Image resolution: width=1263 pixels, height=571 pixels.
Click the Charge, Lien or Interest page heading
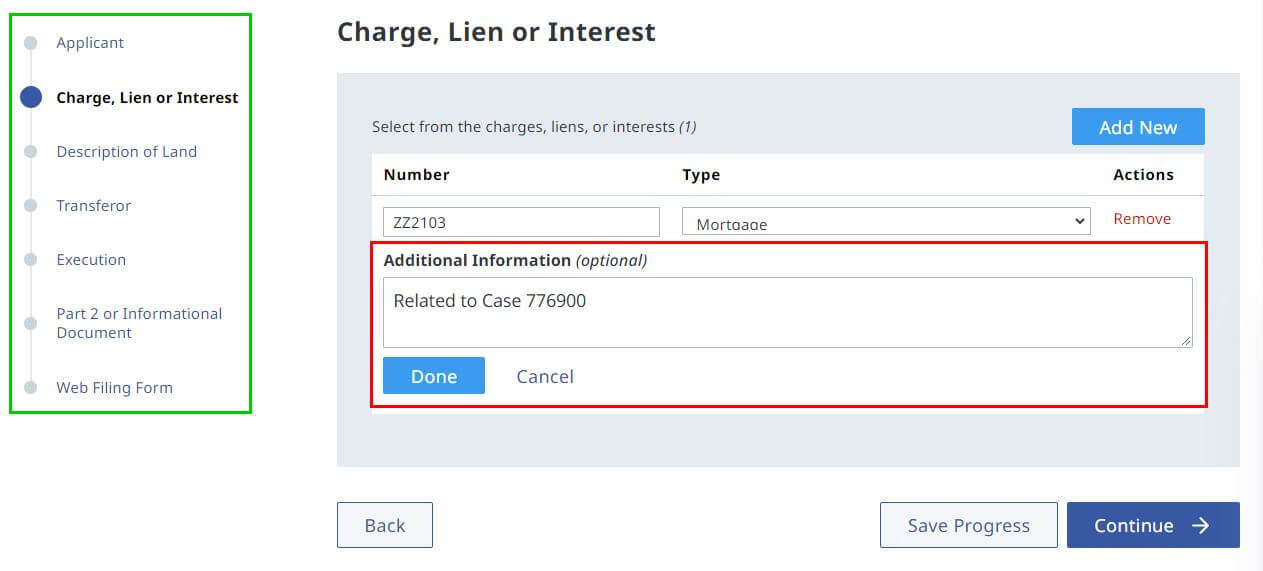click(x=496, y=32)
